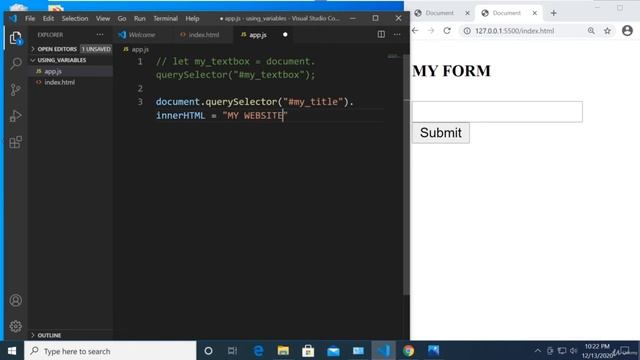The height and width of the screenshot is (360, 640).
Task: Open the Go menu
Action: click(x=122, y=18)
